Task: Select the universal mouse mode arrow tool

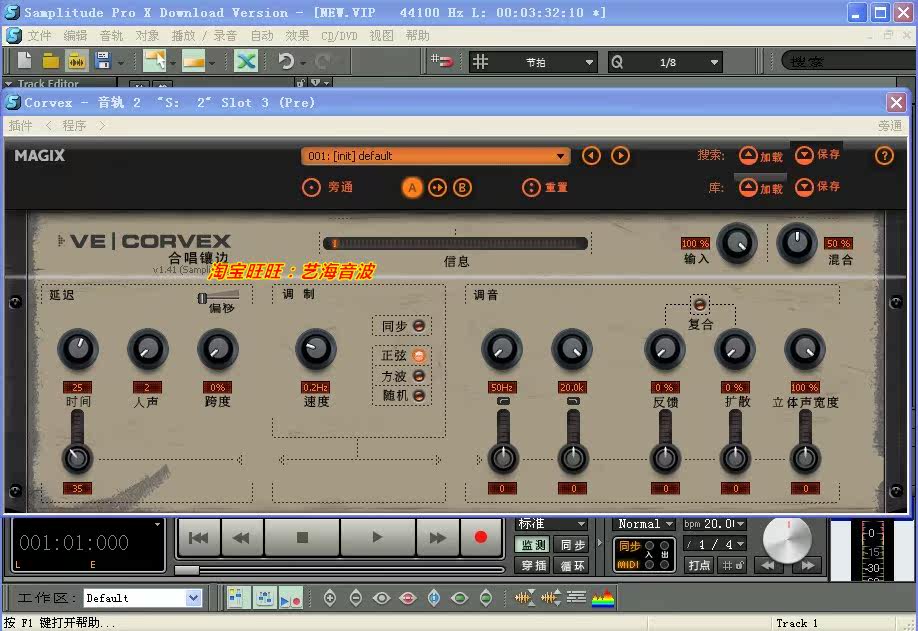Action: (x=155, y=61)
